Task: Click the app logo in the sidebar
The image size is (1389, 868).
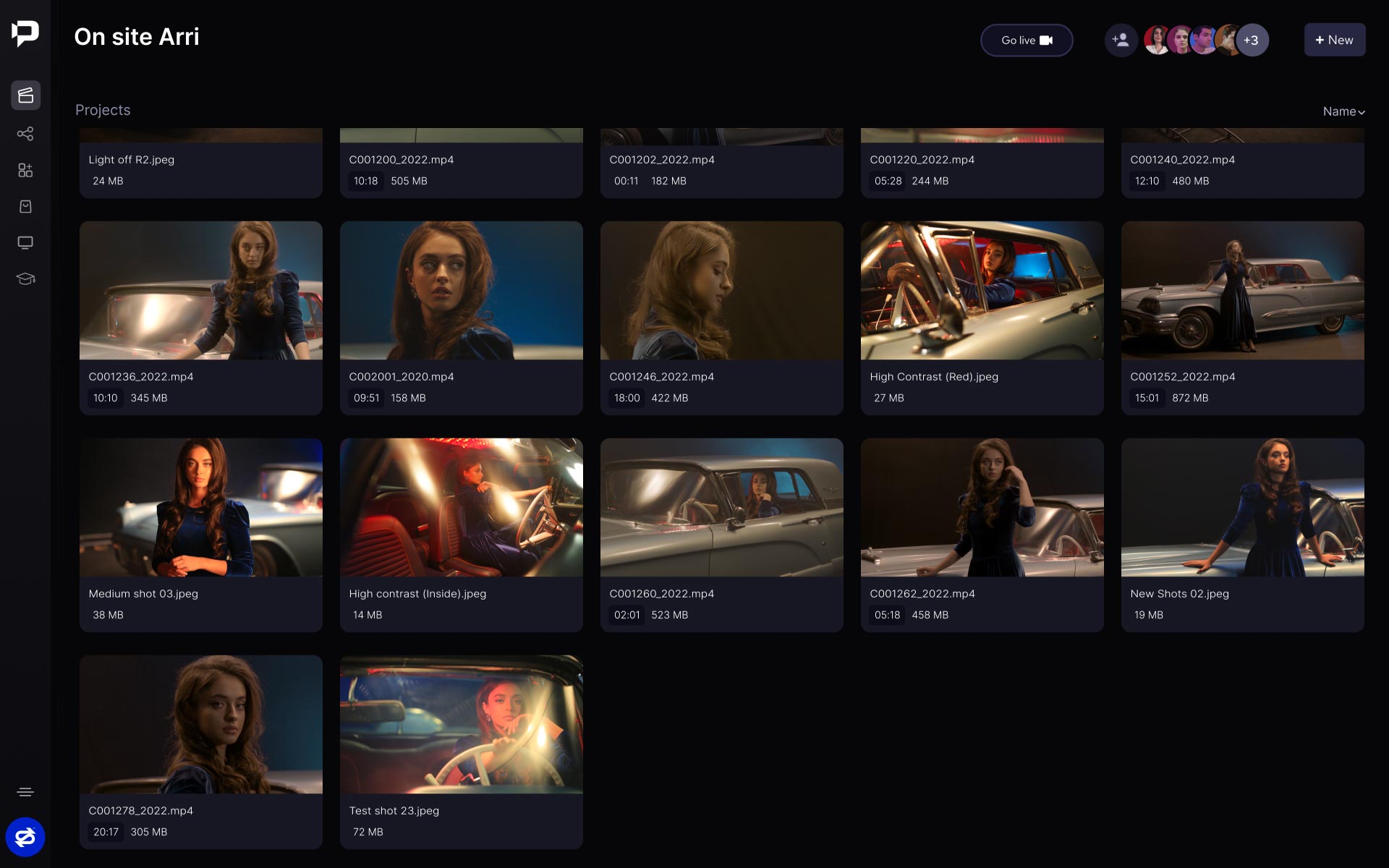Action: 25,33
